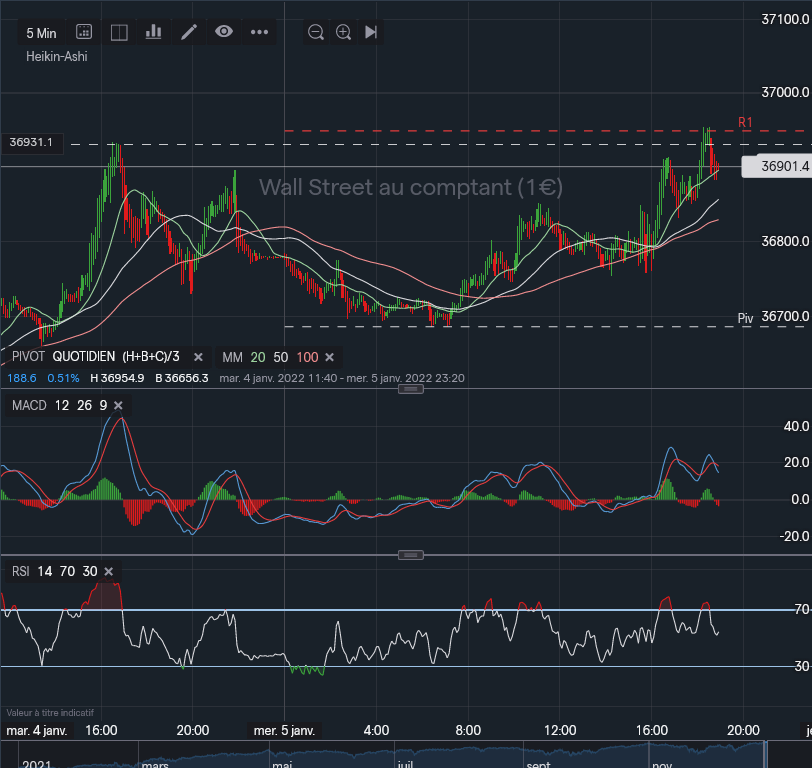This screenshot has width=812, height=768.
Task: Toggle the eye visibility icon
Action: (224, 32)
